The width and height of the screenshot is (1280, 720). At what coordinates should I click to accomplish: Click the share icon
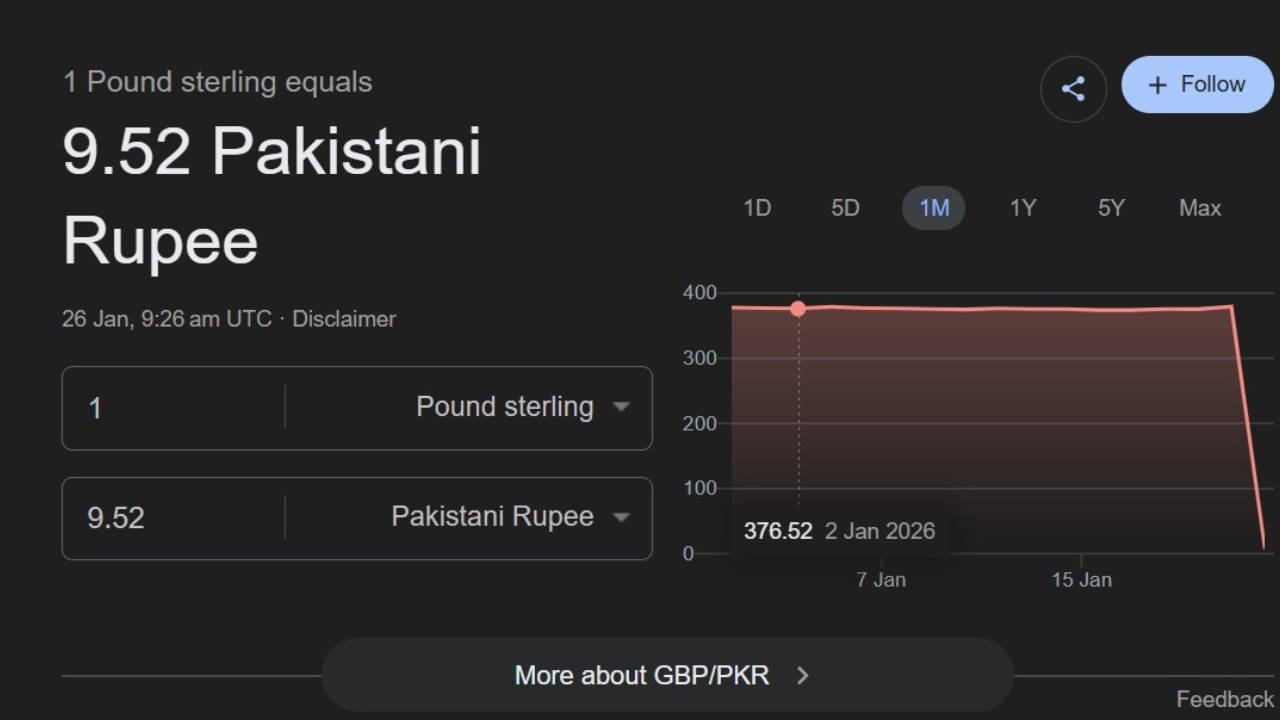[x=1073, y=89]
